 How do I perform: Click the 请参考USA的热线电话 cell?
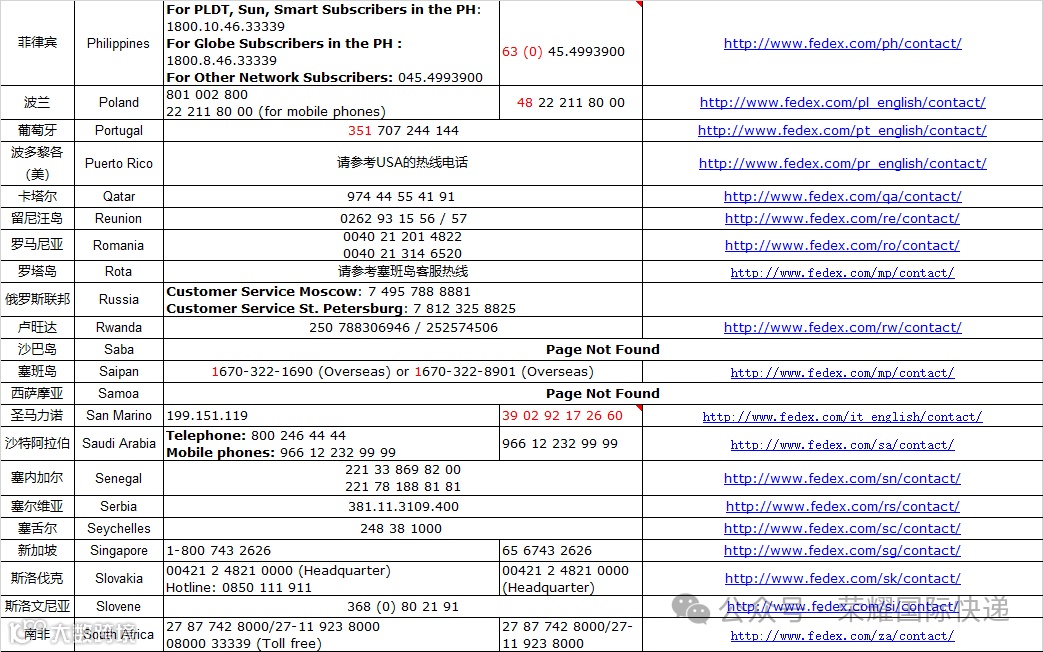pyautogui.click(x=403, y=163)
